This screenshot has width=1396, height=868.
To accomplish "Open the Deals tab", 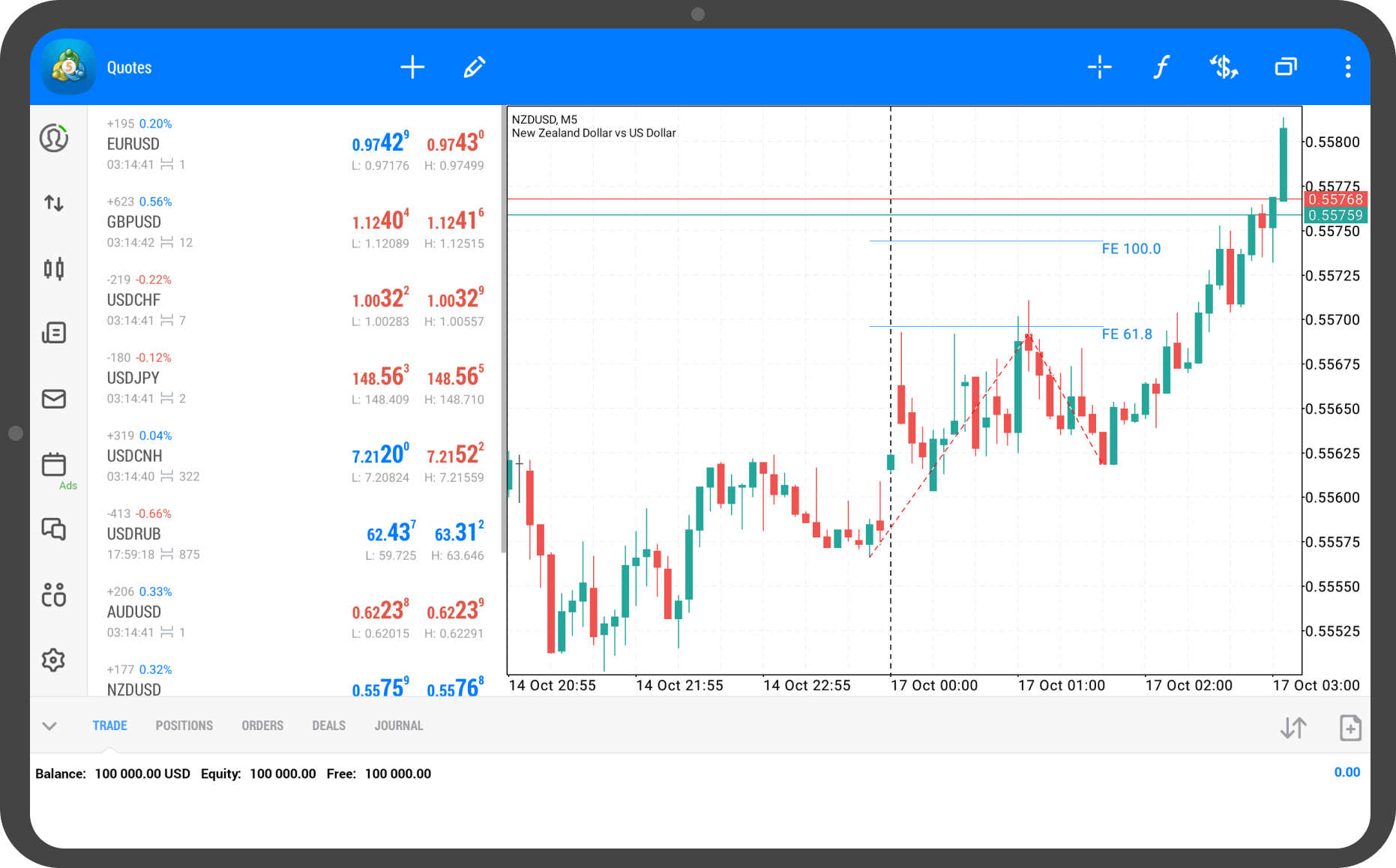I will [x=328, y=726].
